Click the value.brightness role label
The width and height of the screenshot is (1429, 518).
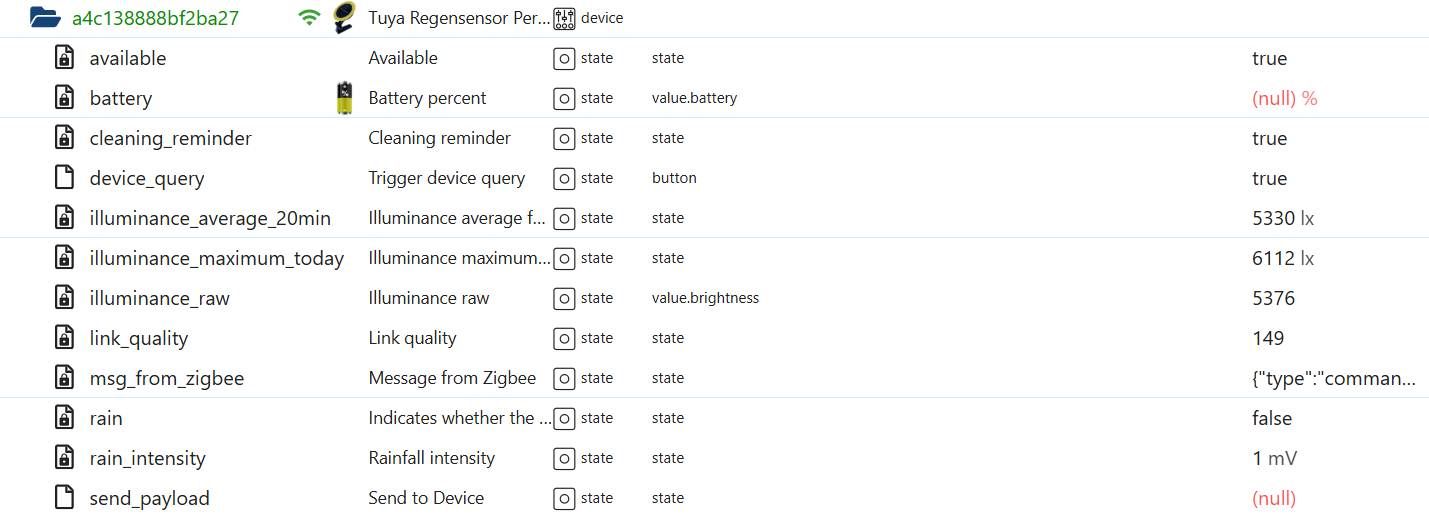705,298
